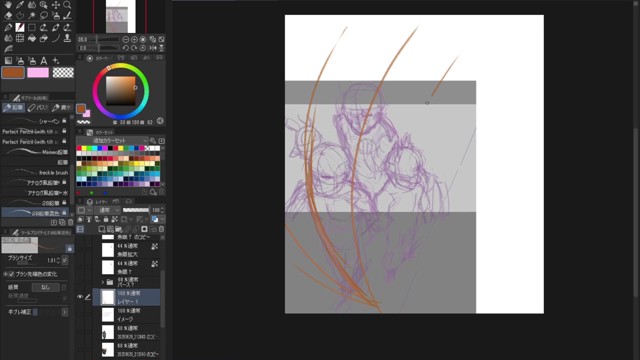Toggle the lock layer icon in layer panel

[106, 219]
